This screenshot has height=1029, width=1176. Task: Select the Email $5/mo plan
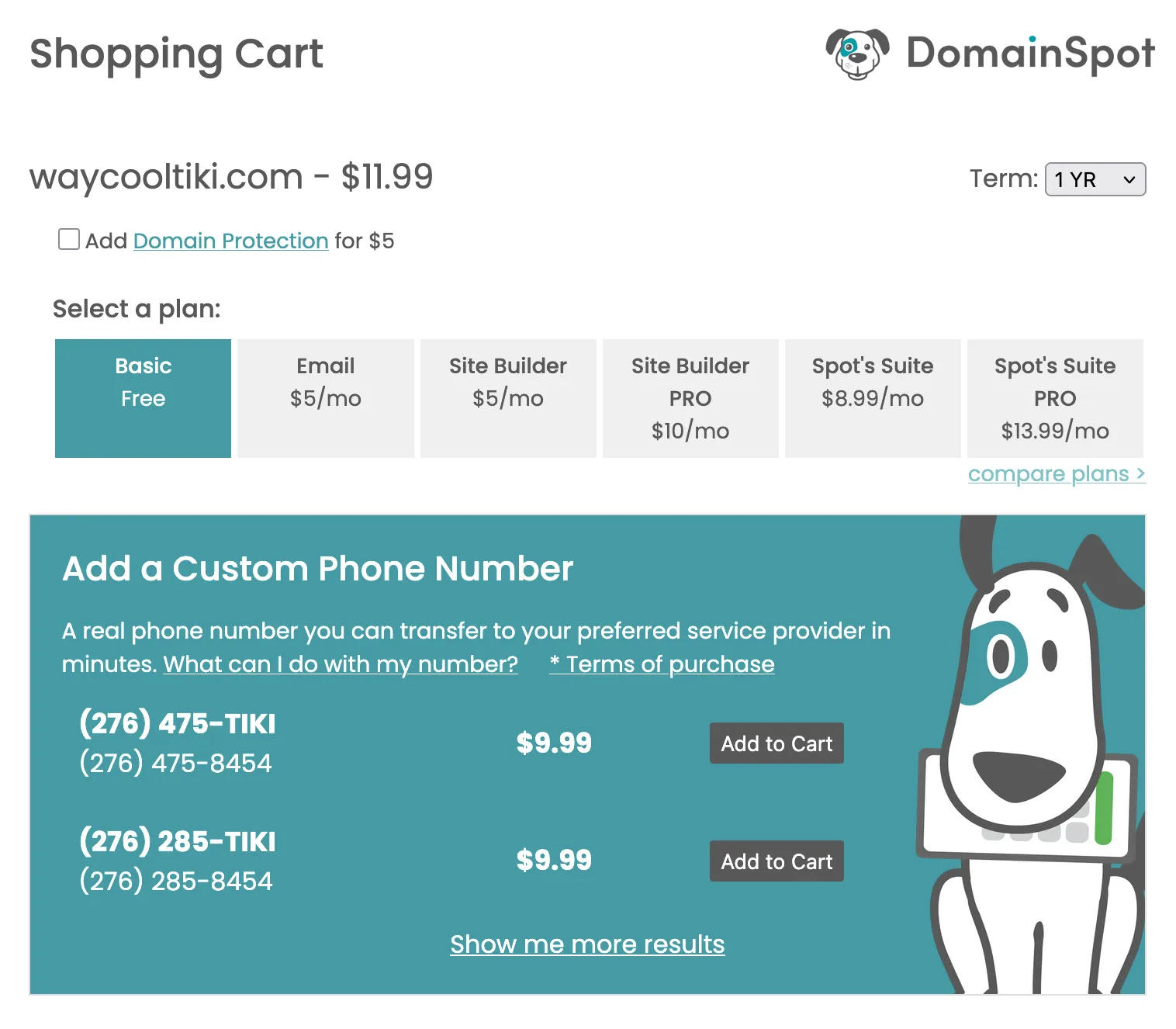[326, 398]
